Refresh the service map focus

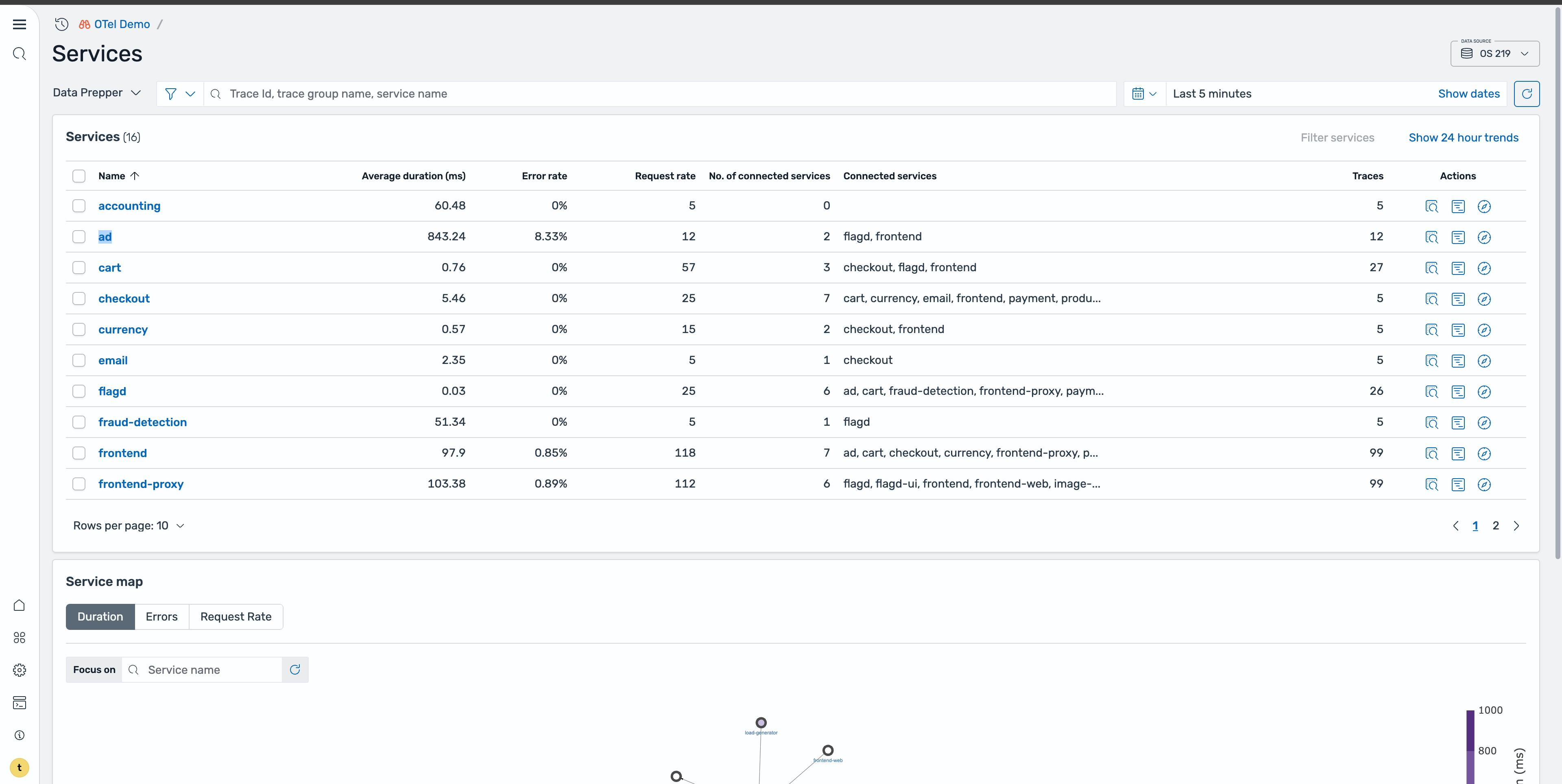click(x=295, y=669)
